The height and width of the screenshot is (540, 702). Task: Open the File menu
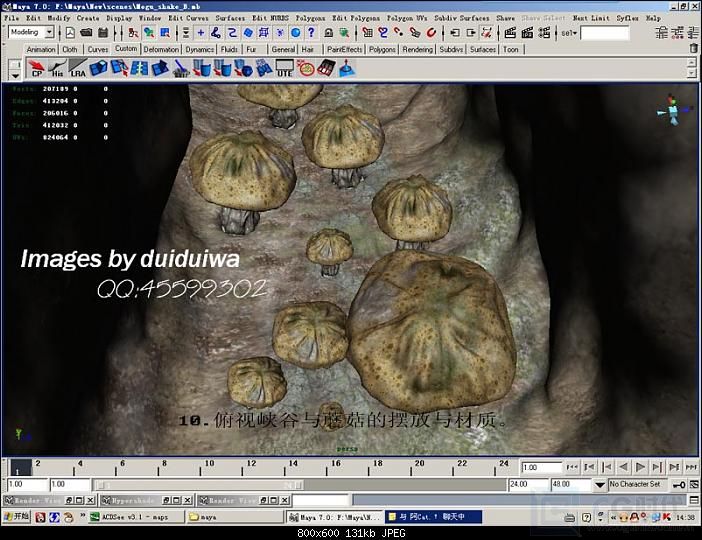tap(12, 18)
